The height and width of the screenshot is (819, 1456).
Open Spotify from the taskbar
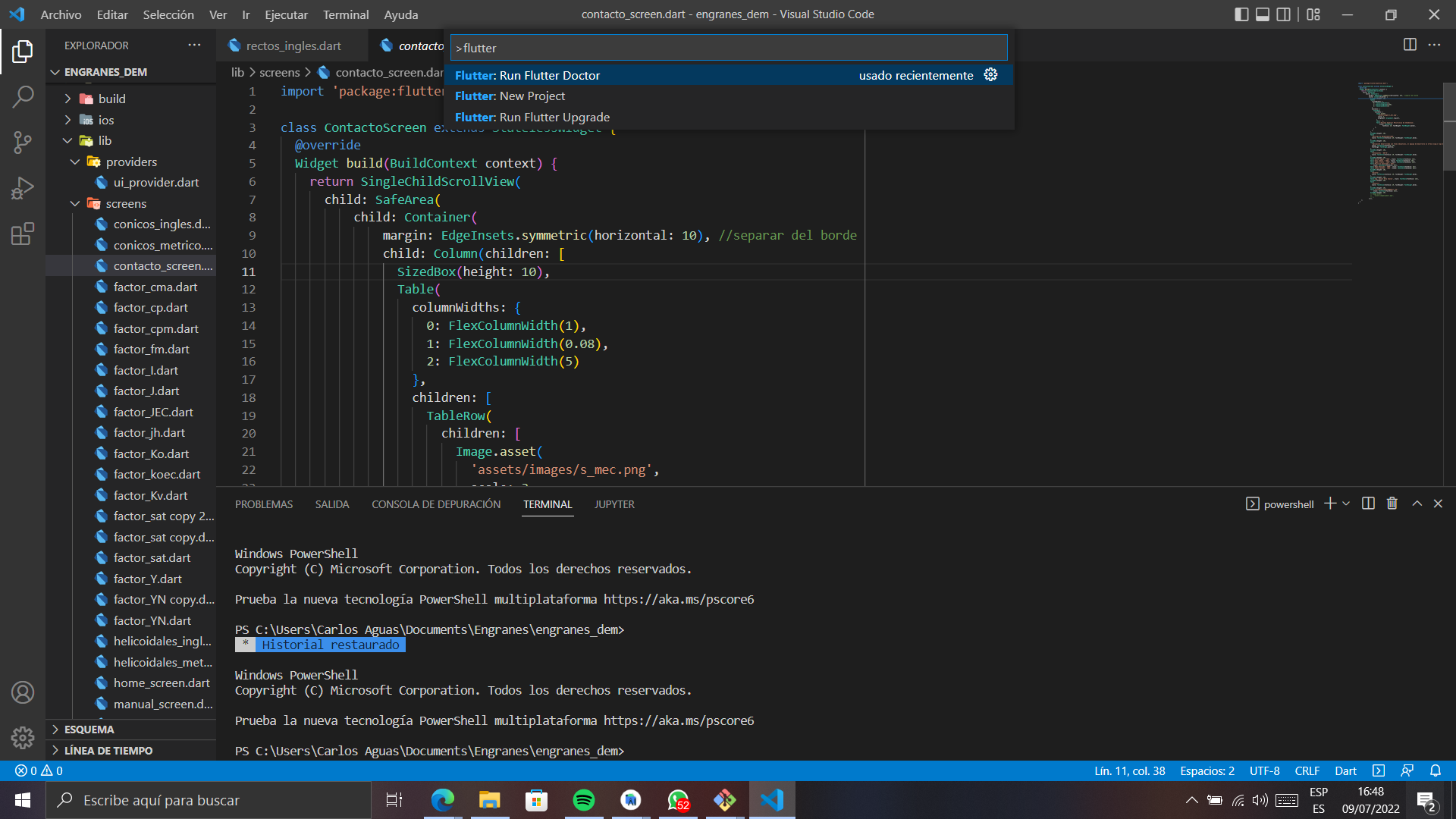point(584,800)
